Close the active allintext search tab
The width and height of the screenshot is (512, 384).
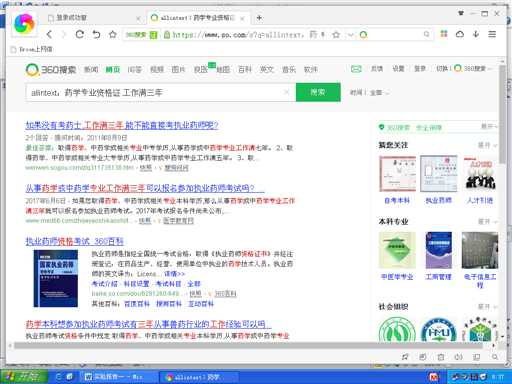(x=242, y=18)
